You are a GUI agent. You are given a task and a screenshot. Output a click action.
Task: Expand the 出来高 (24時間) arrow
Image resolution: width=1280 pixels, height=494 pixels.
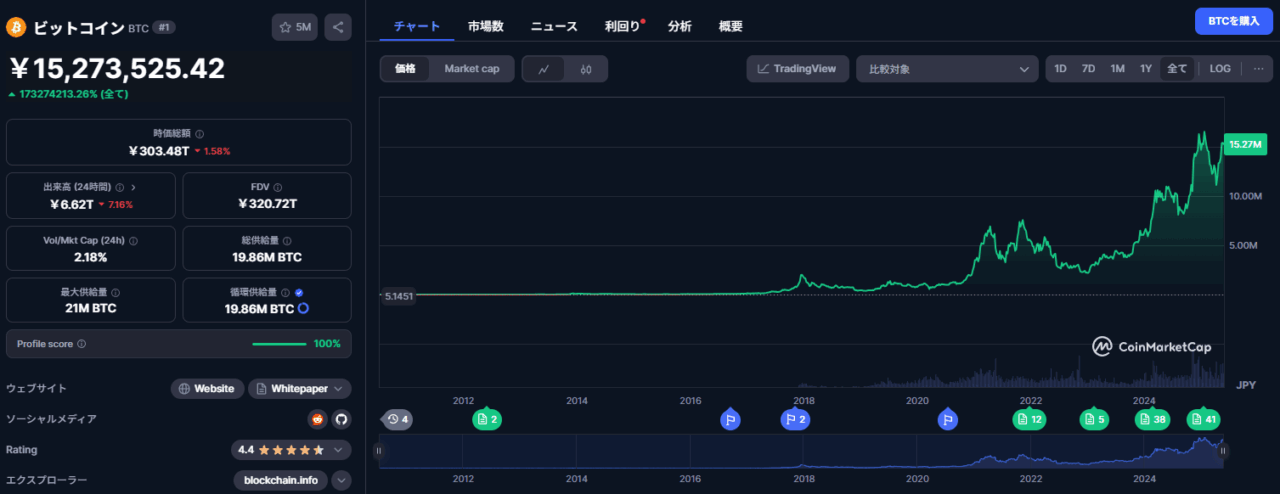click(134, 187)
